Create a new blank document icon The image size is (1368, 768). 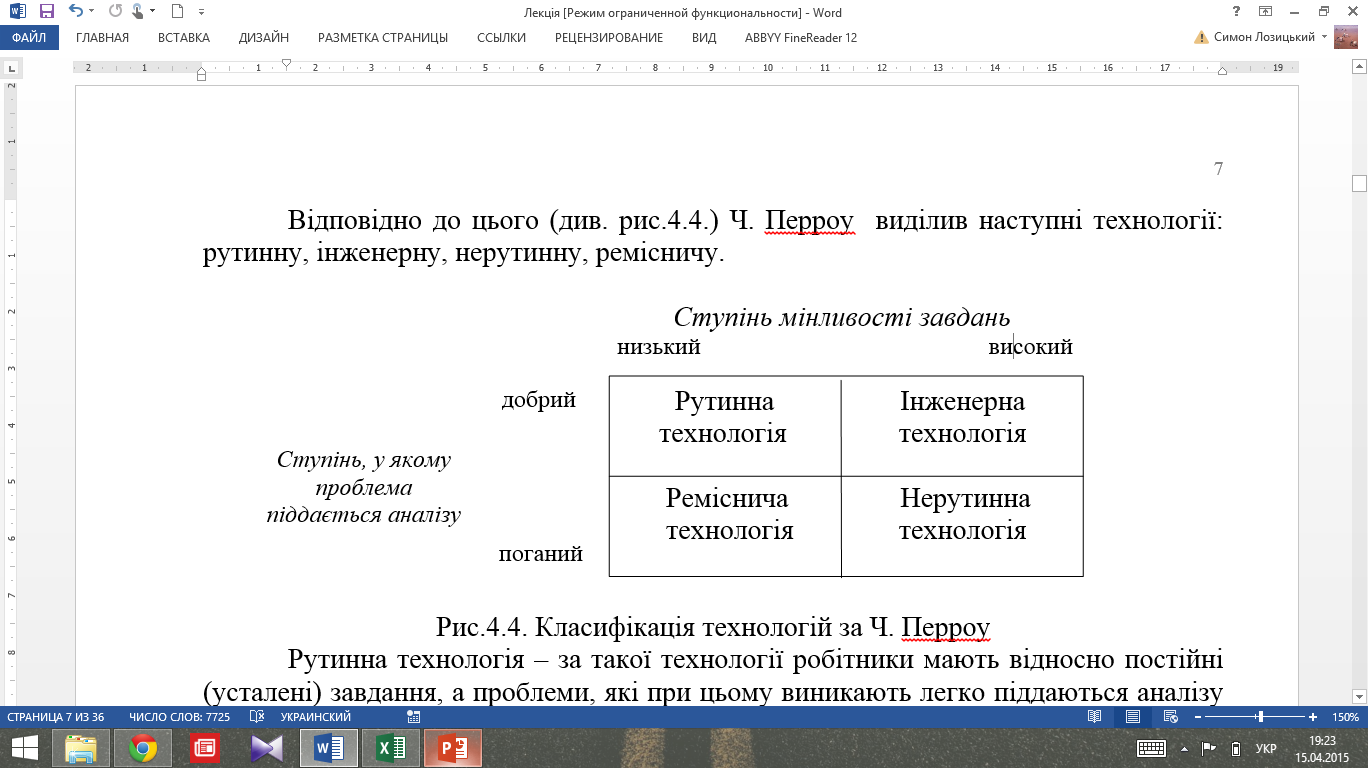(x=177, y=12)
